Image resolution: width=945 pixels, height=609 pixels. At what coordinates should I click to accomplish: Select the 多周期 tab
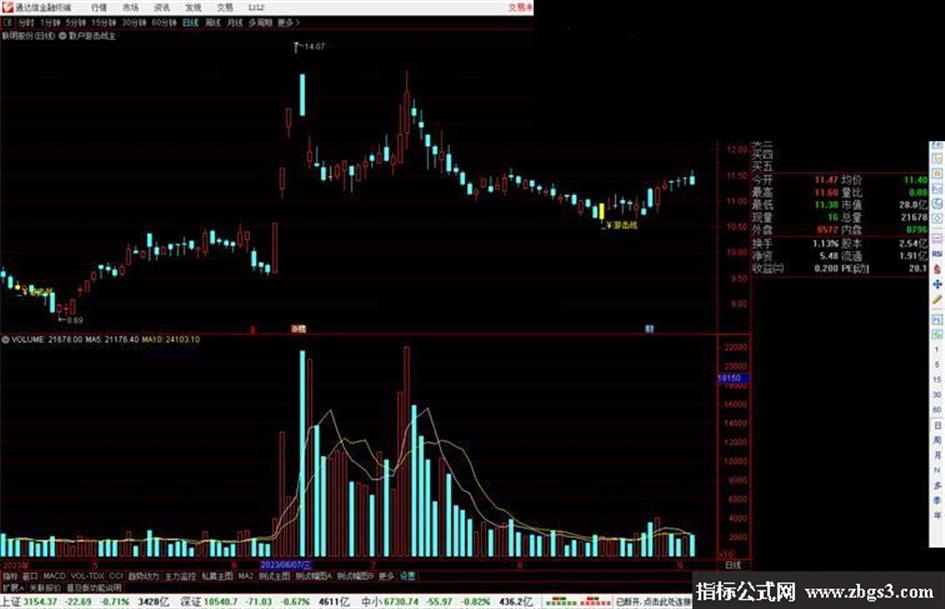coord(260,22)
